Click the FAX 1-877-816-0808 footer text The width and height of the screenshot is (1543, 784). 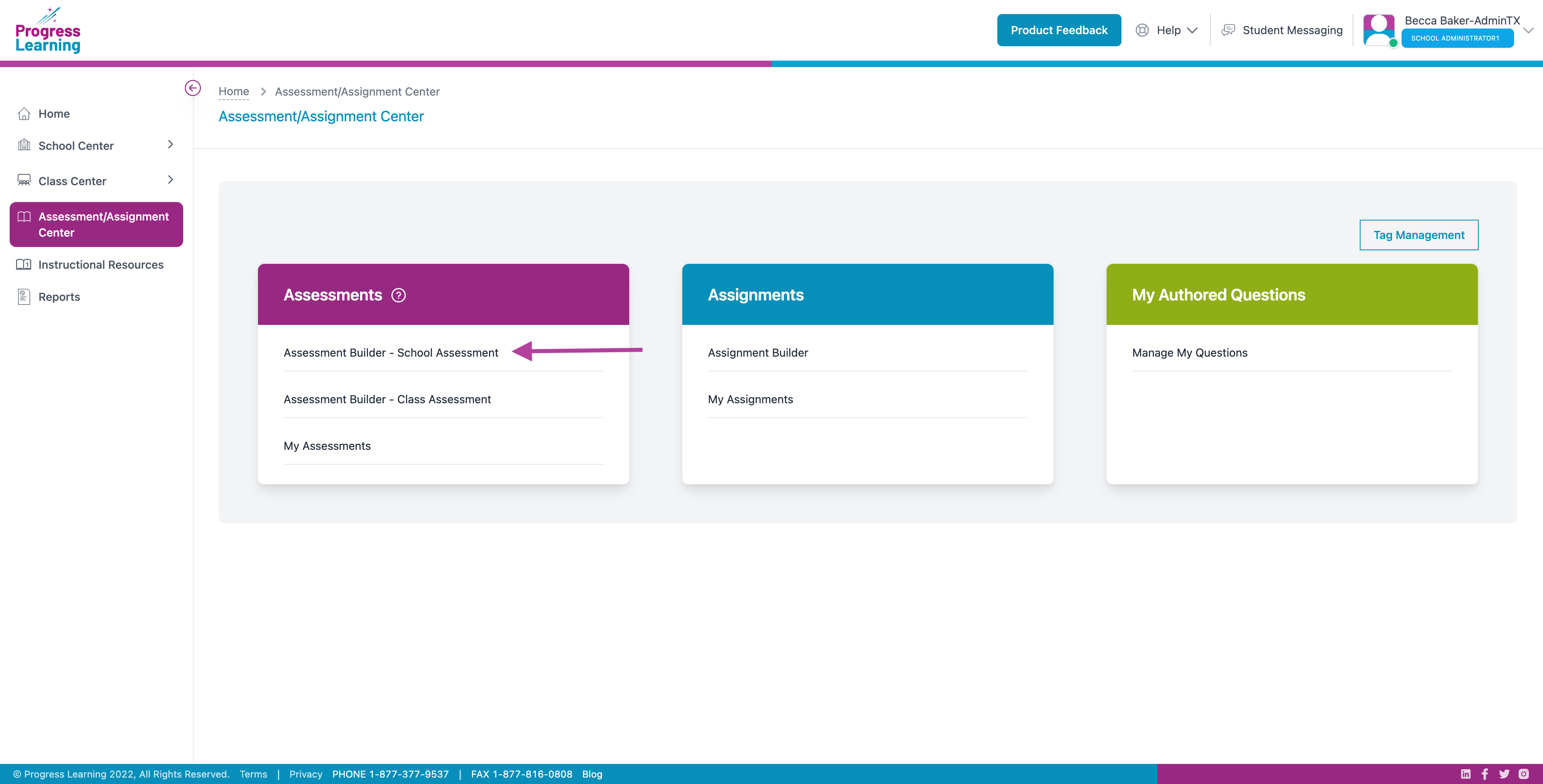pos(522,774)
